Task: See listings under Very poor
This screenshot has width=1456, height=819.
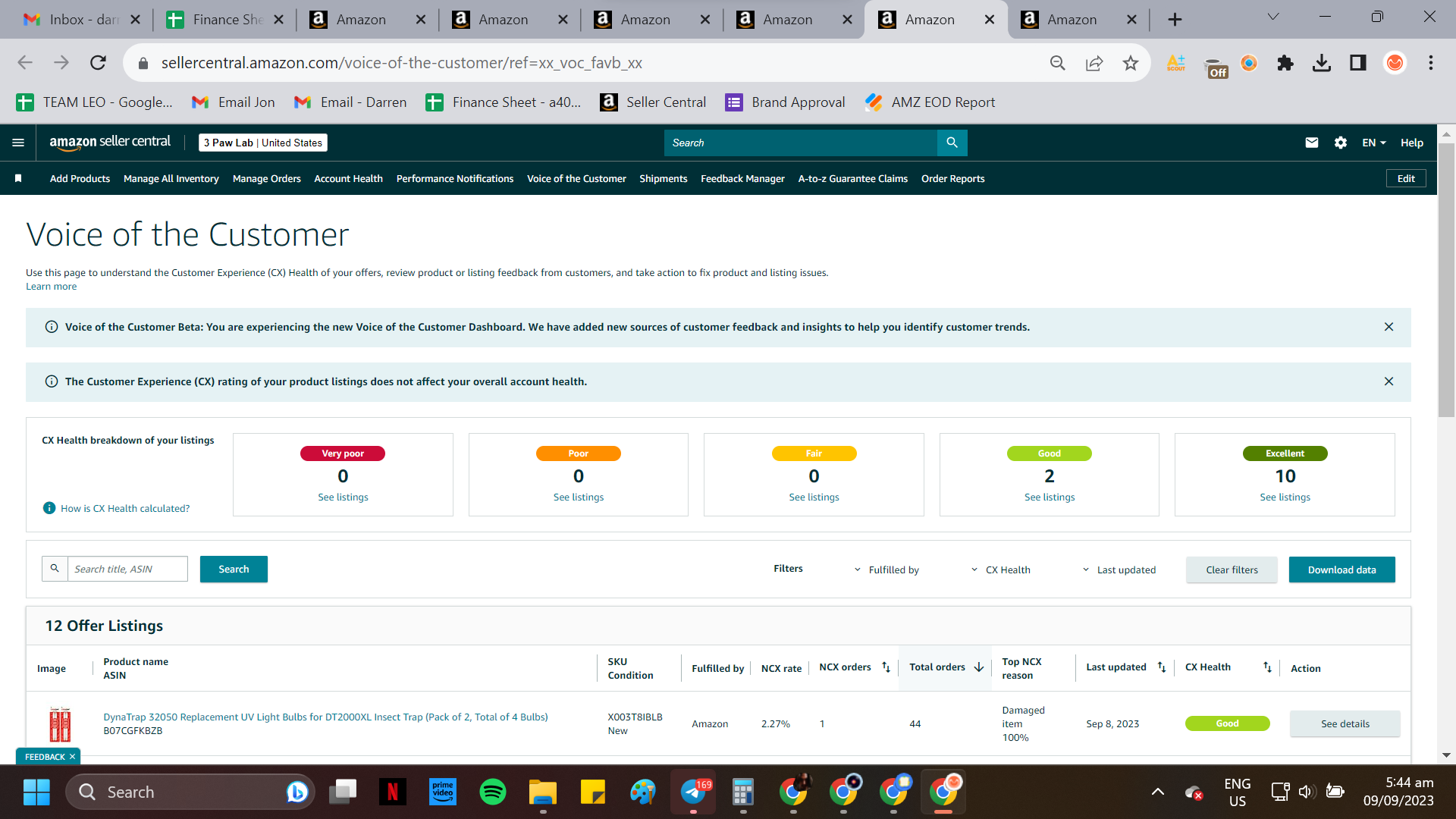Action: (x=343, y=497)
